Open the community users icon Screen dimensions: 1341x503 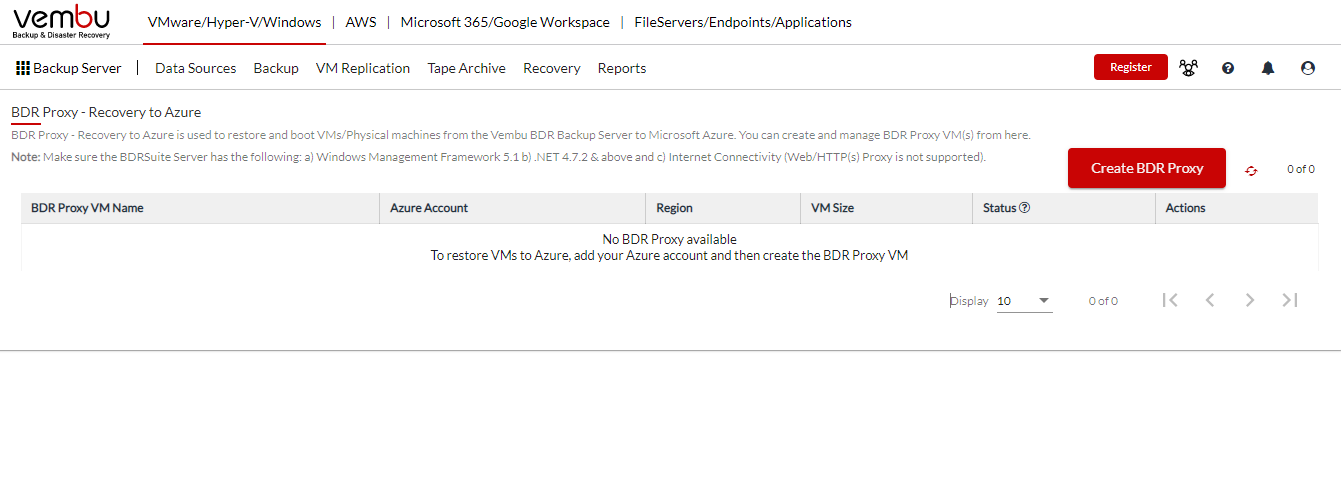point(1188,68)
